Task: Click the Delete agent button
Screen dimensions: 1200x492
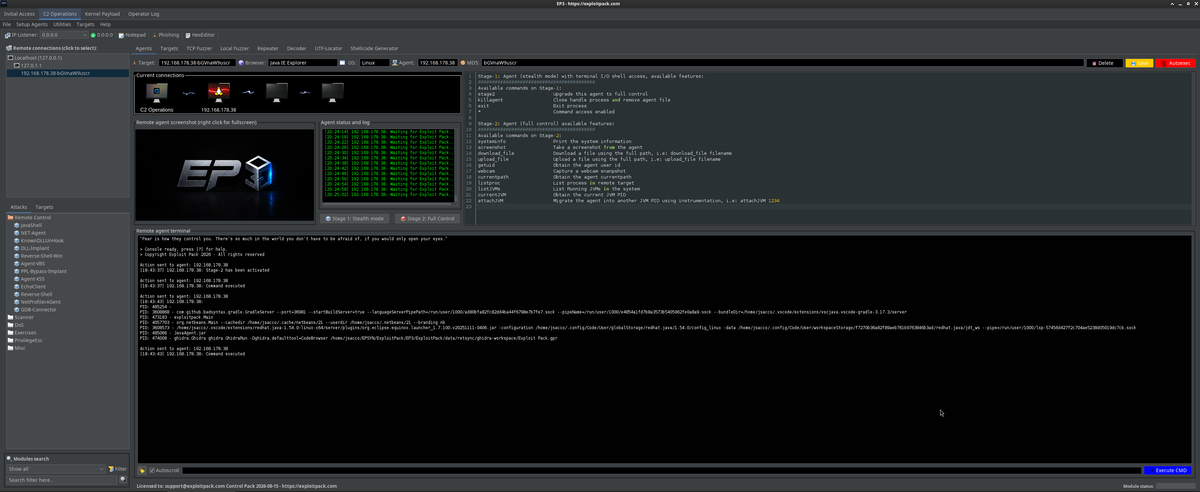Action: (1104, 63)
